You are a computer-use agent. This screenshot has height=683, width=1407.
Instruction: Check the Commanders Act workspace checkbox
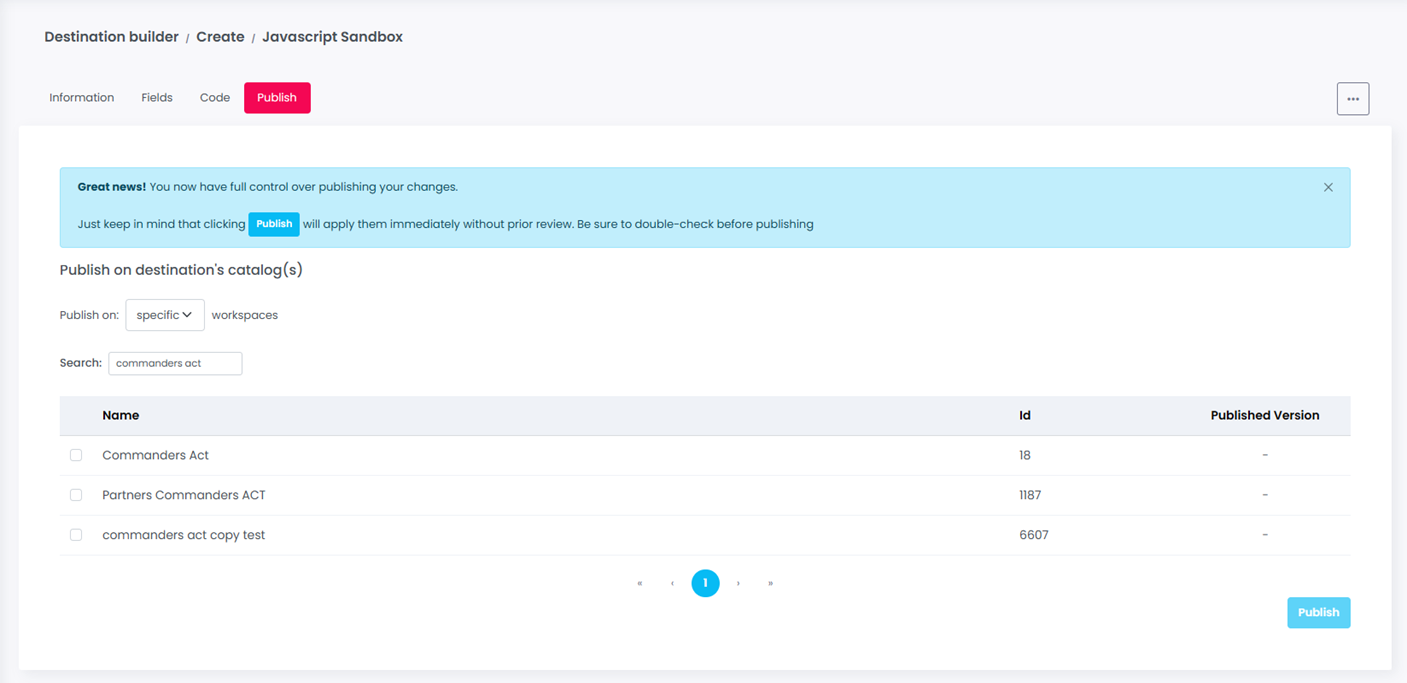click(x=76, y=455)
